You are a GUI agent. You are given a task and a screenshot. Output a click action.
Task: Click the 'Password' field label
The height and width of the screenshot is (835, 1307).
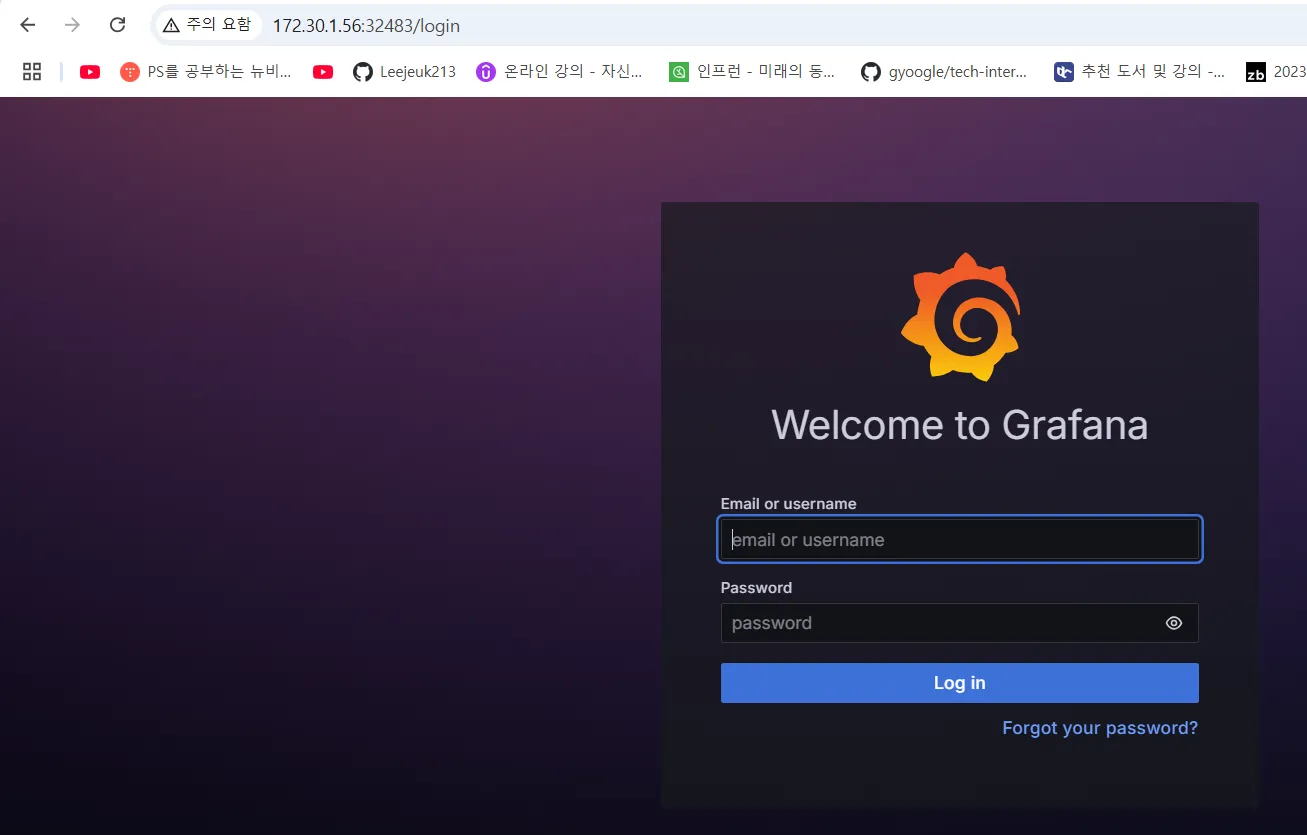(x=756, y=588)
